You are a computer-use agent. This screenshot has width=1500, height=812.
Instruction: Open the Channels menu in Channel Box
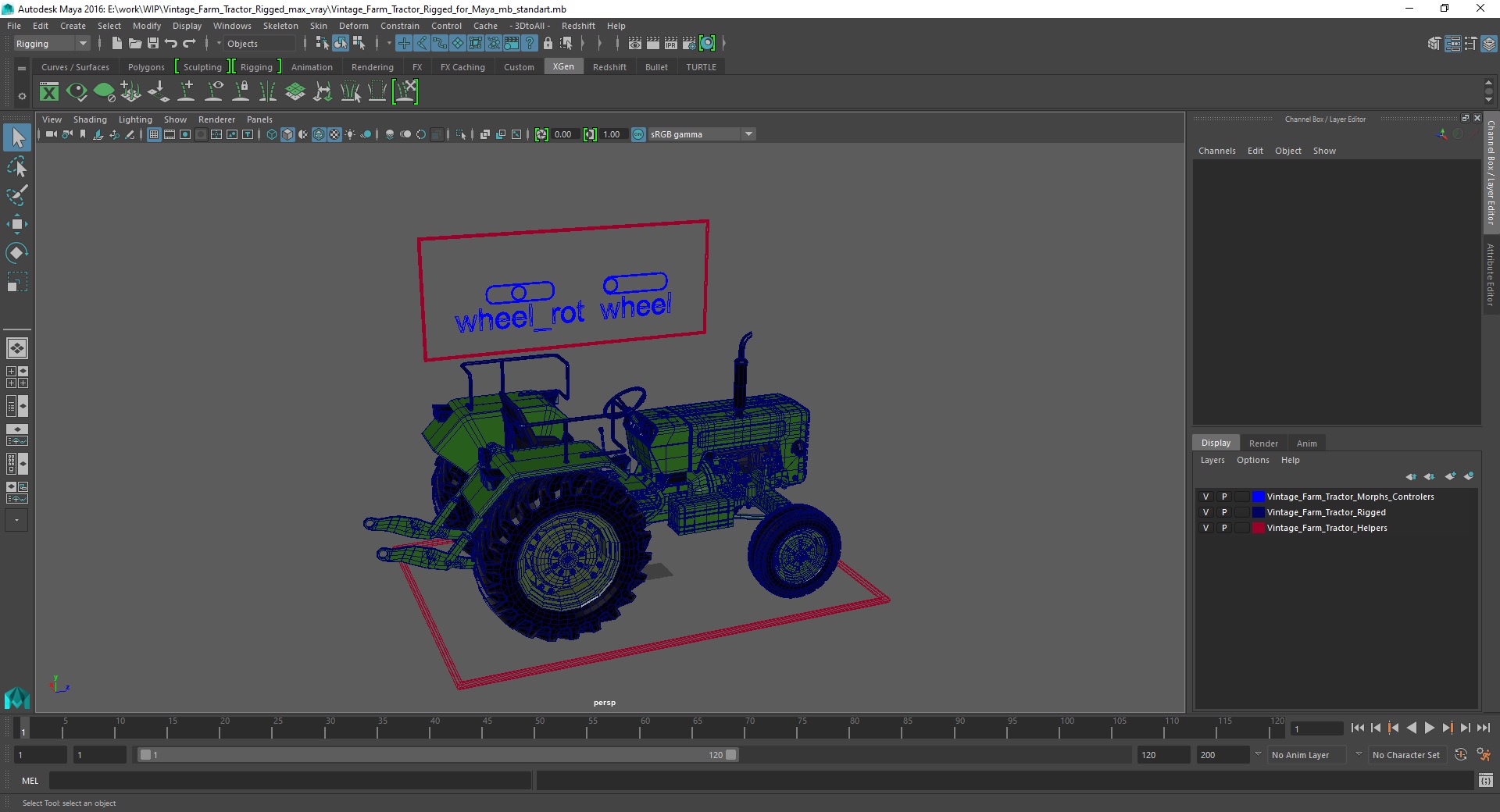click(1216, 151)
